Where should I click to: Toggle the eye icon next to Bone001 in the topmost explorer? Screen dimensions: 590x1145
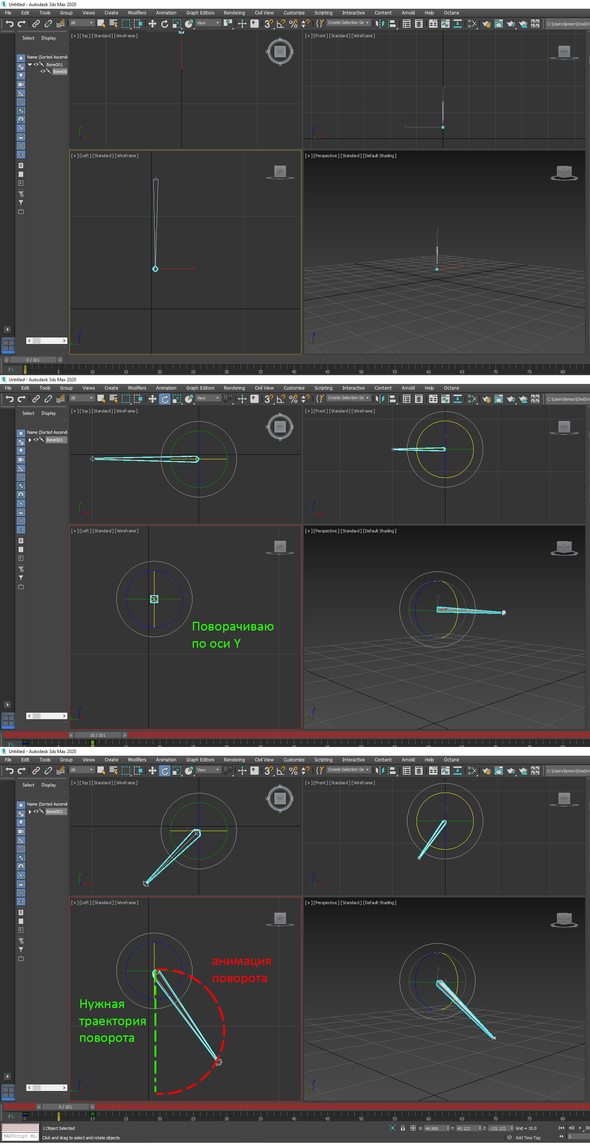pyautogui.click(x=36, y=64)
